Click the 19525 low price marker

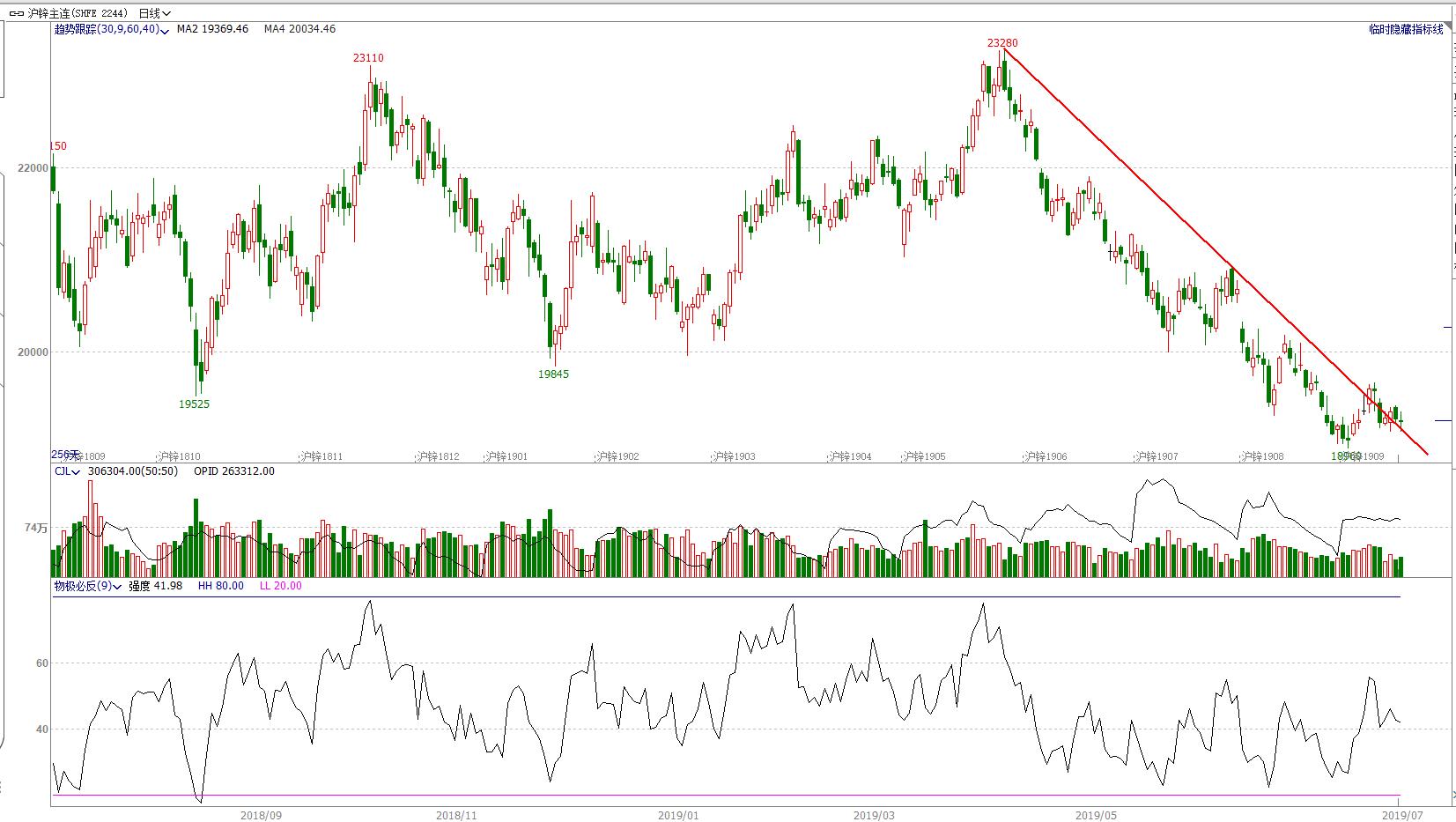pos(194,404)
